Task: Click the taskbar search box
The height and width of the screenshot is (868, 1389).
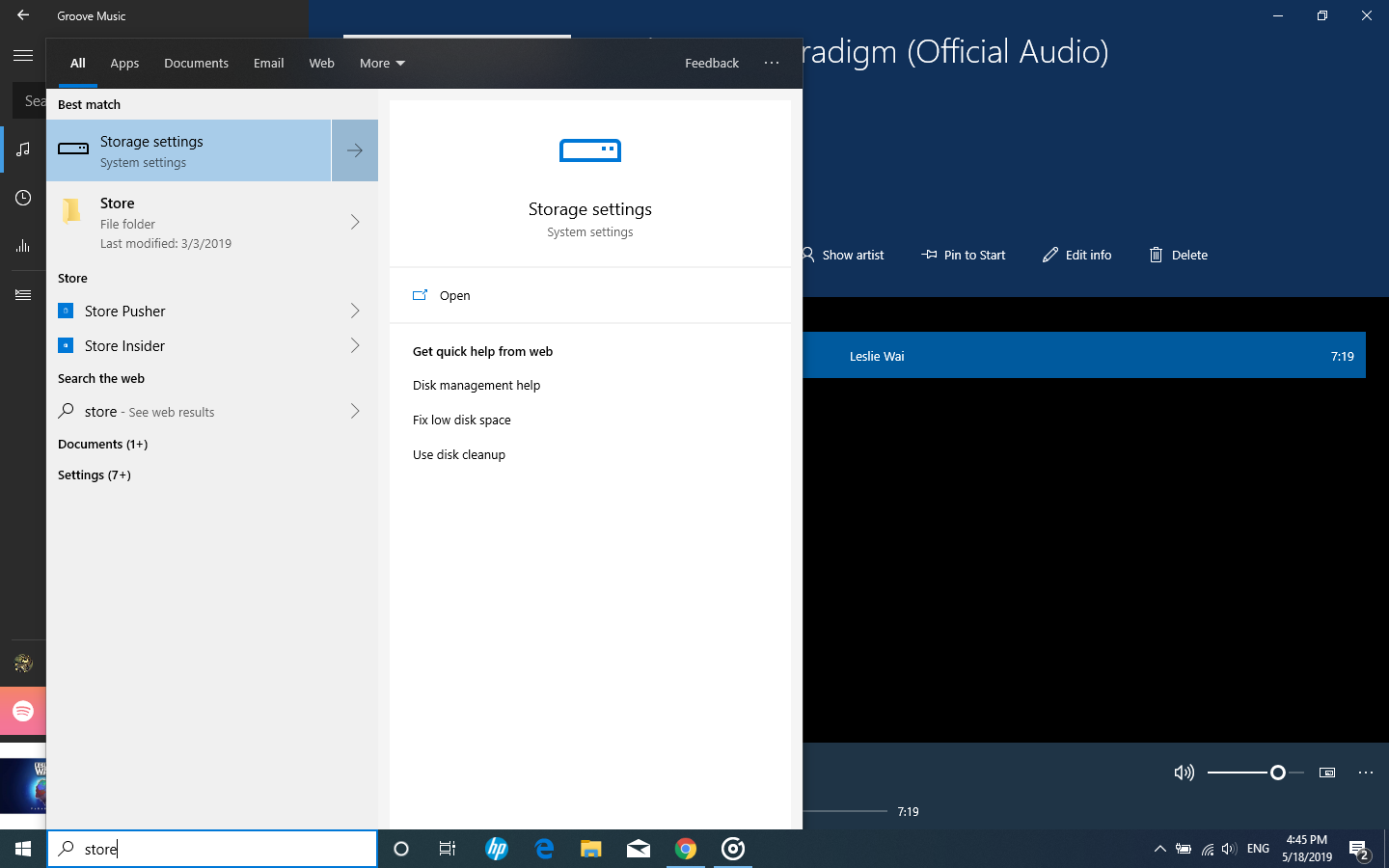Action: click(212, 849)
